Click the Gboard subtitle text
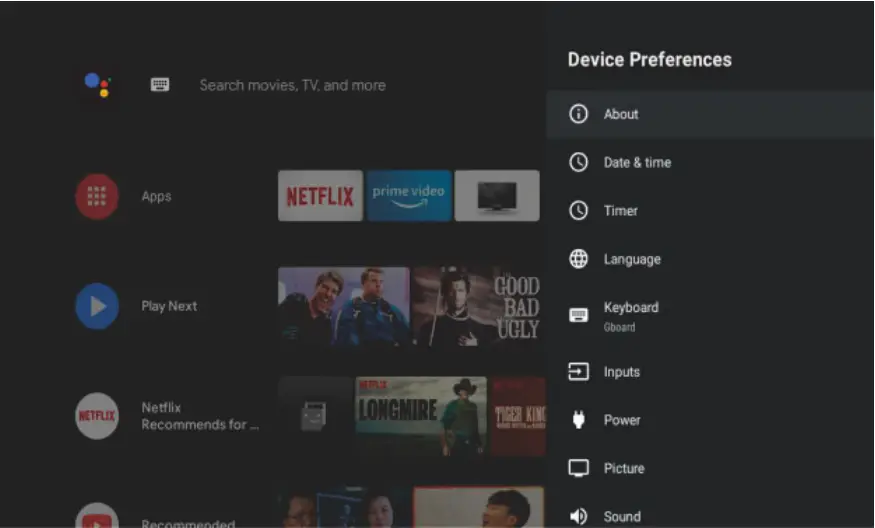875x528 pixels. pyautogui.click(x=619, y=328)
